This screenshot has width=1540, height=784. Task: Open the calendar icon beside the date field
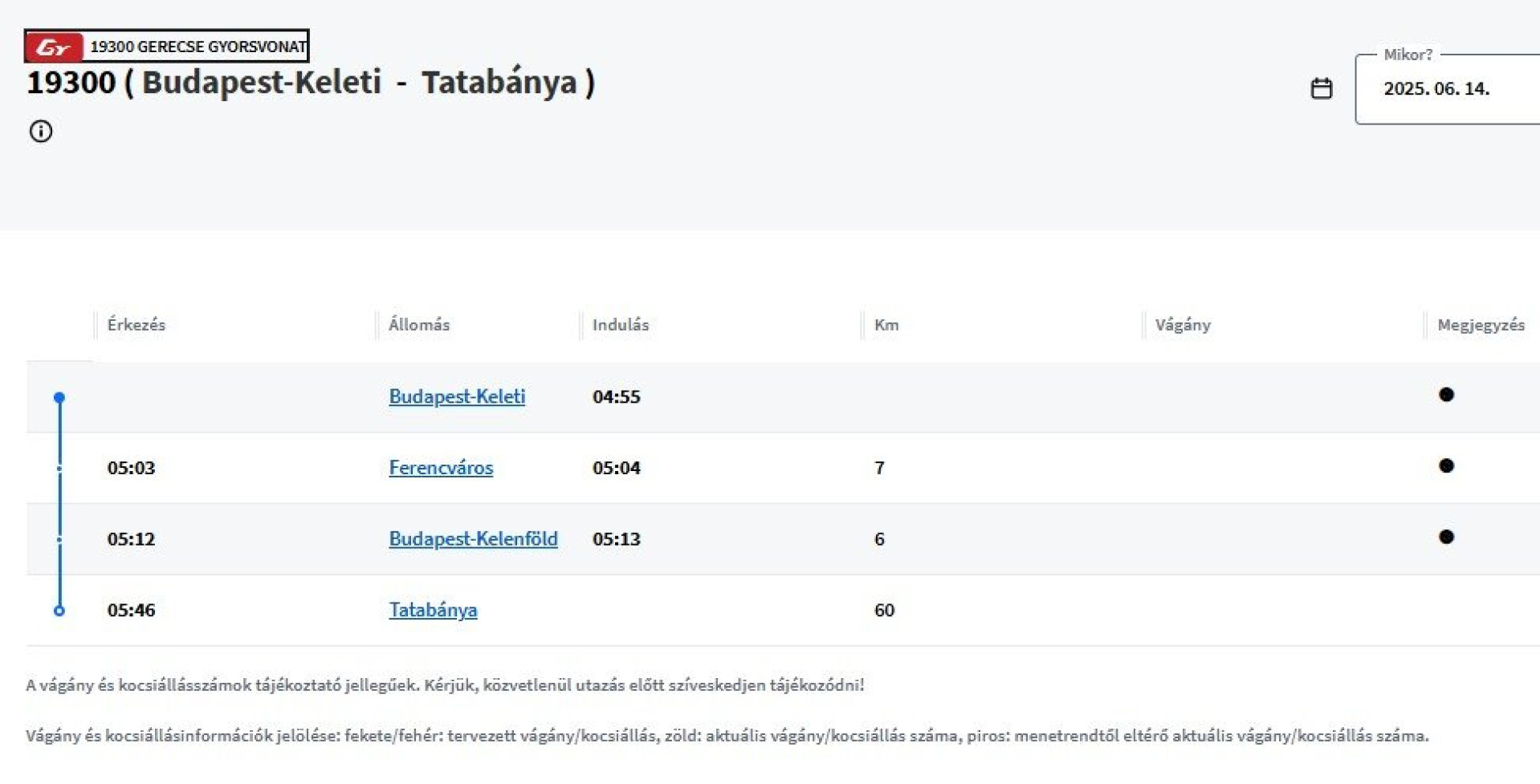(x=1321, y=88)
